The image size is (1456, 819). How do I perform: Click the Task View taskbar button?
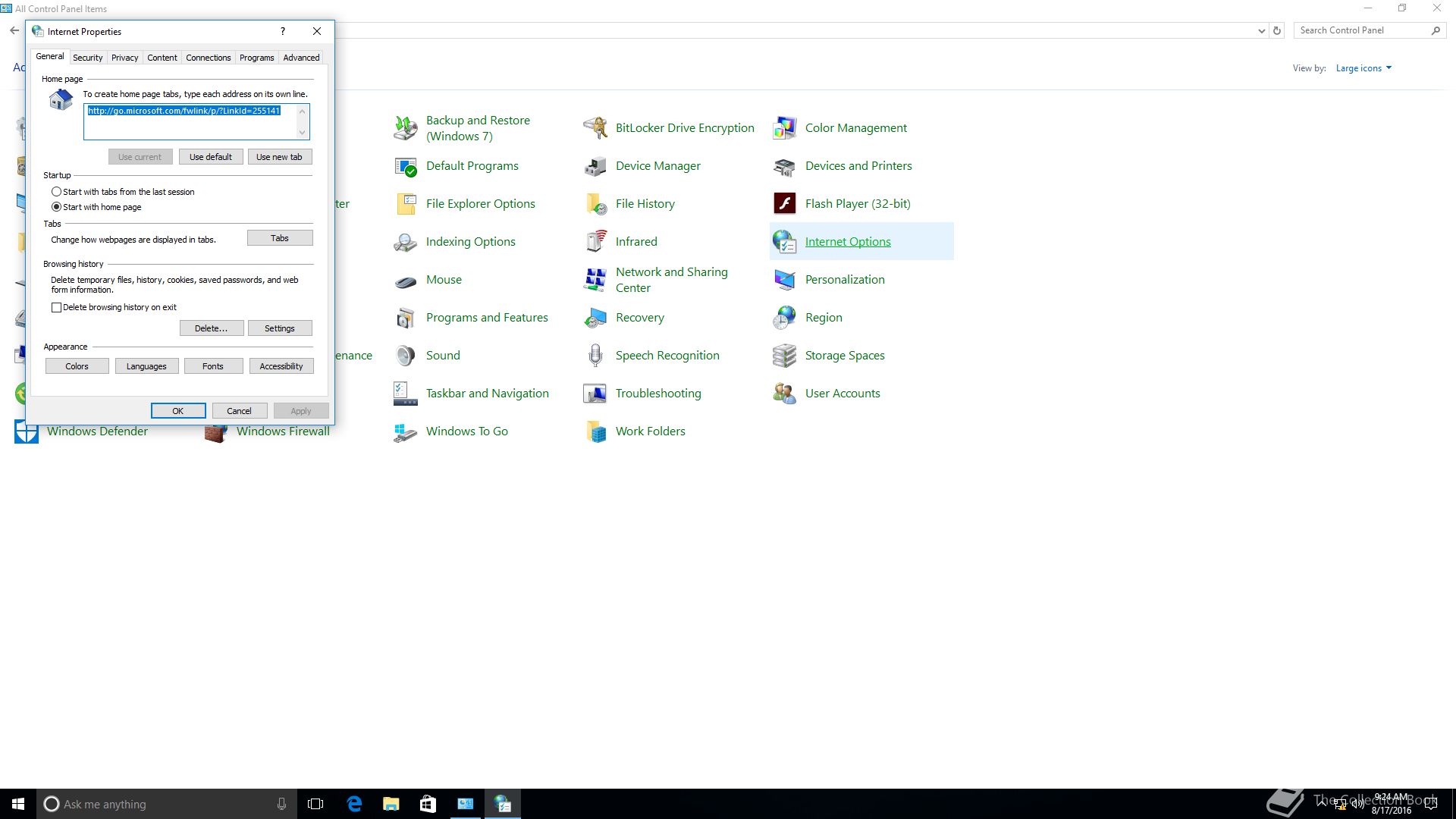pos(315,804)
